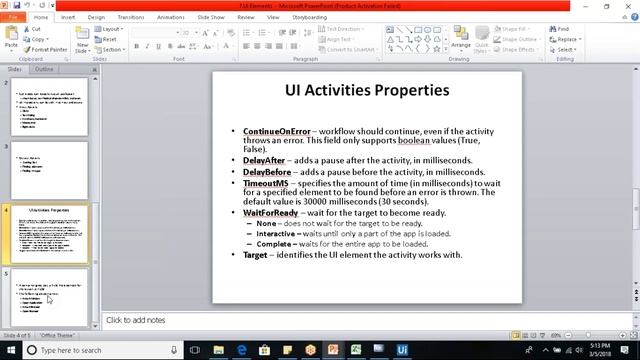Align text right
Image resolution: width=640 pixels, height=360 pixels.
tap(268, 46)
